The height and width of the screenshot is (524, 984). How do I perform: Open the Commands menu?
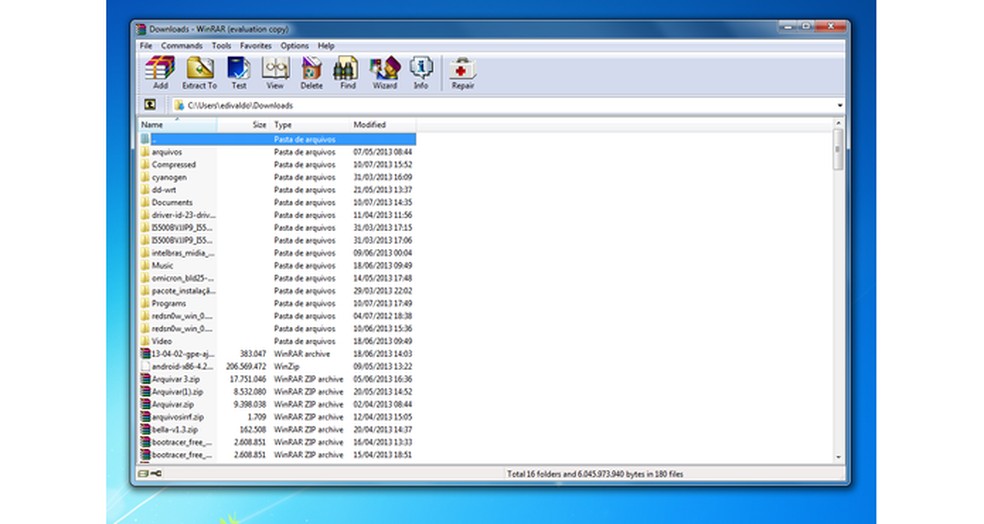coord(181,46)
